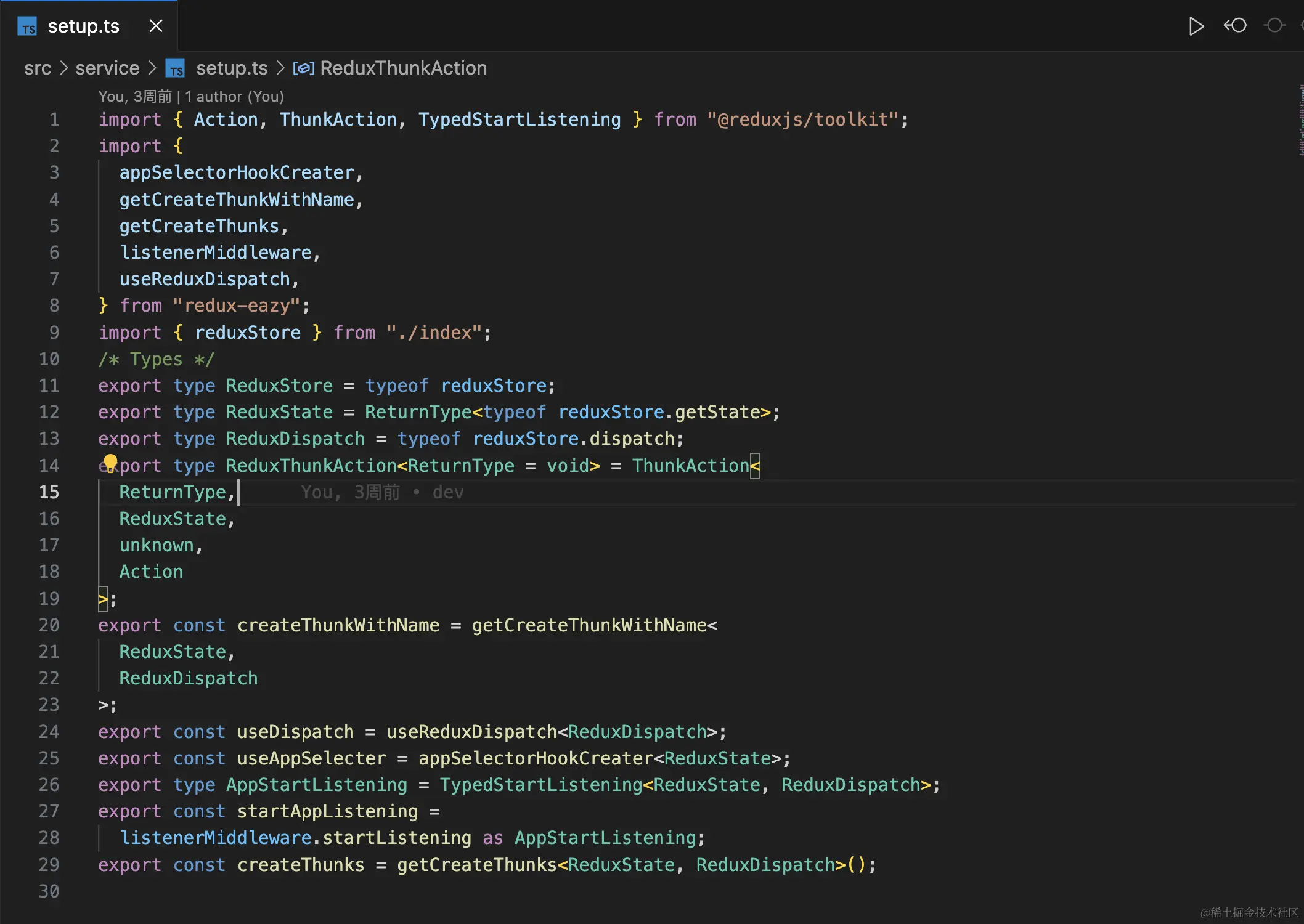The width and height of the screenshot is (1304, 924).
Task: Close the setup.ts editor tab
Action: [156, 26]
